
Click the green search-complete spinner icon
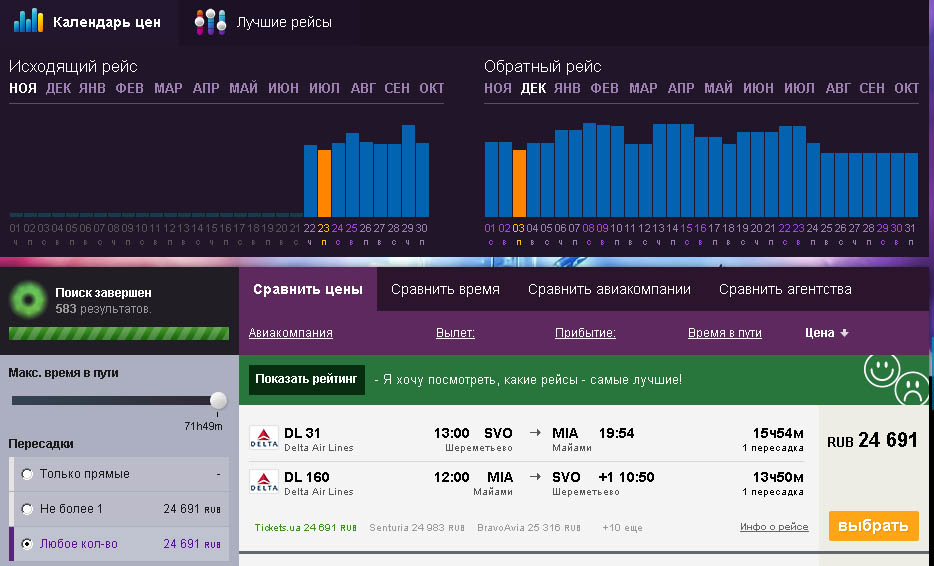pyautogui.click(x=27, y=300)
